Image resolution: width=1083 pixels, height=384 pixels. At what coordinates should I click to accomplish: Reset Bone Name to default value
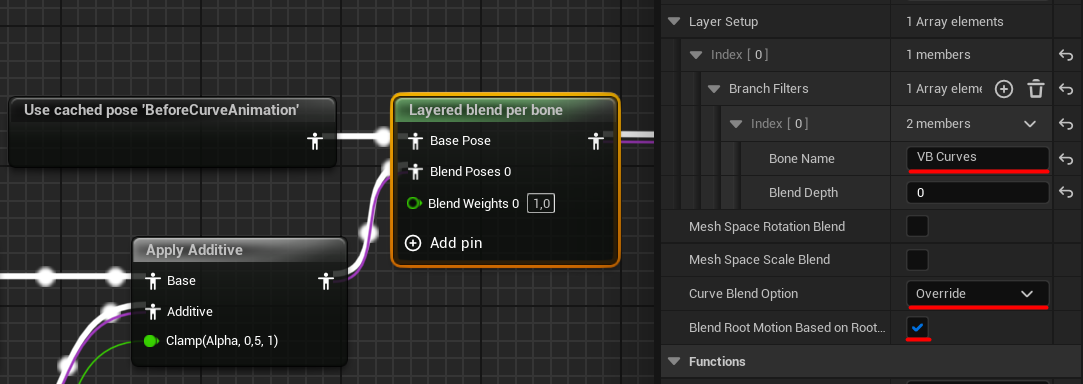point(1065,158)
